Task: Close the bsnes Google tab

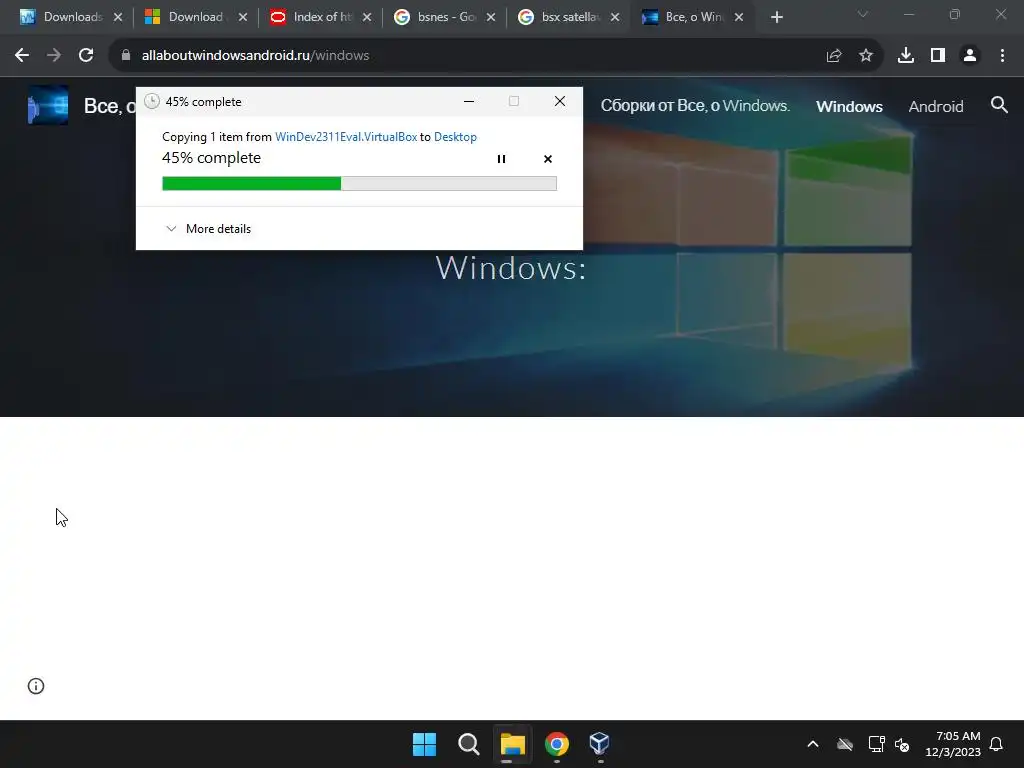Action: pos(491,18)
